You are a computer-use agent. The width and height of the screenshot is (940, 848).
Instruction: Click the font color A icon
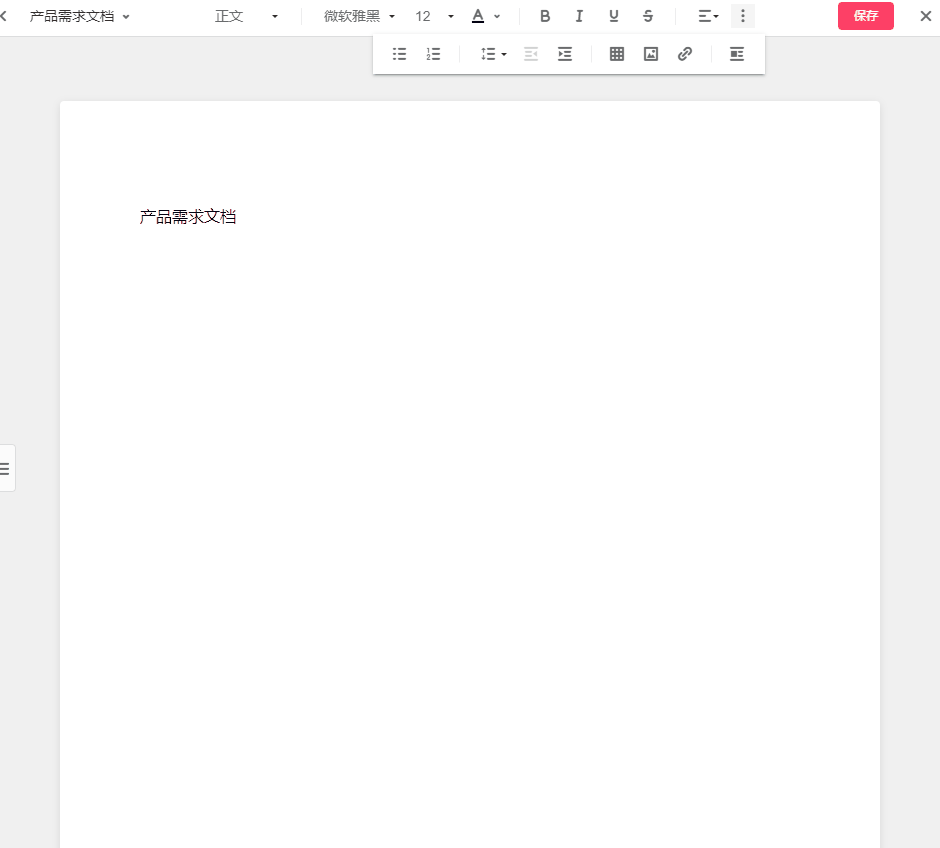coord(478,16)
